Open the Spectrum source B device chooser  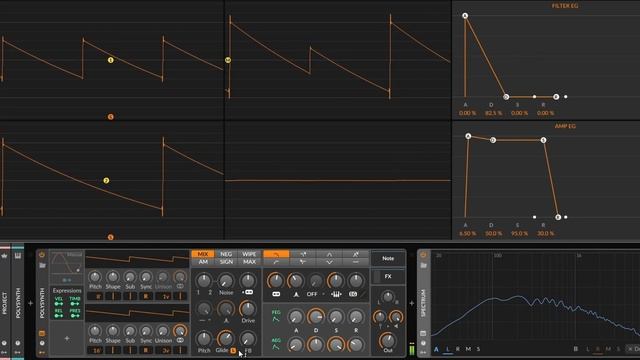coord(634,349)
